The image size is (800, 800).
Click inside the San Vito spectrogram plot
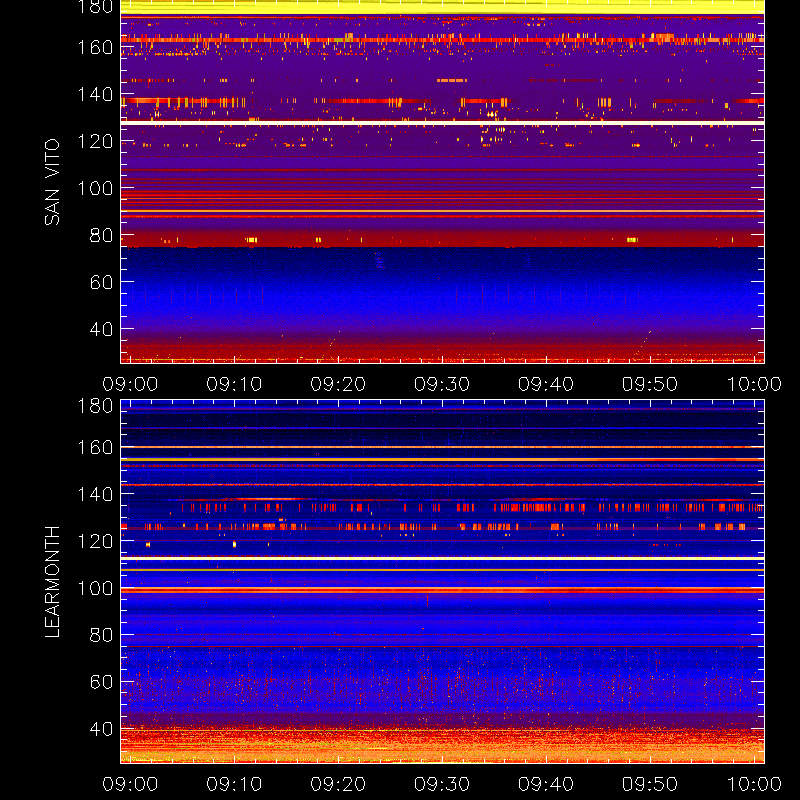coord(442,182)
